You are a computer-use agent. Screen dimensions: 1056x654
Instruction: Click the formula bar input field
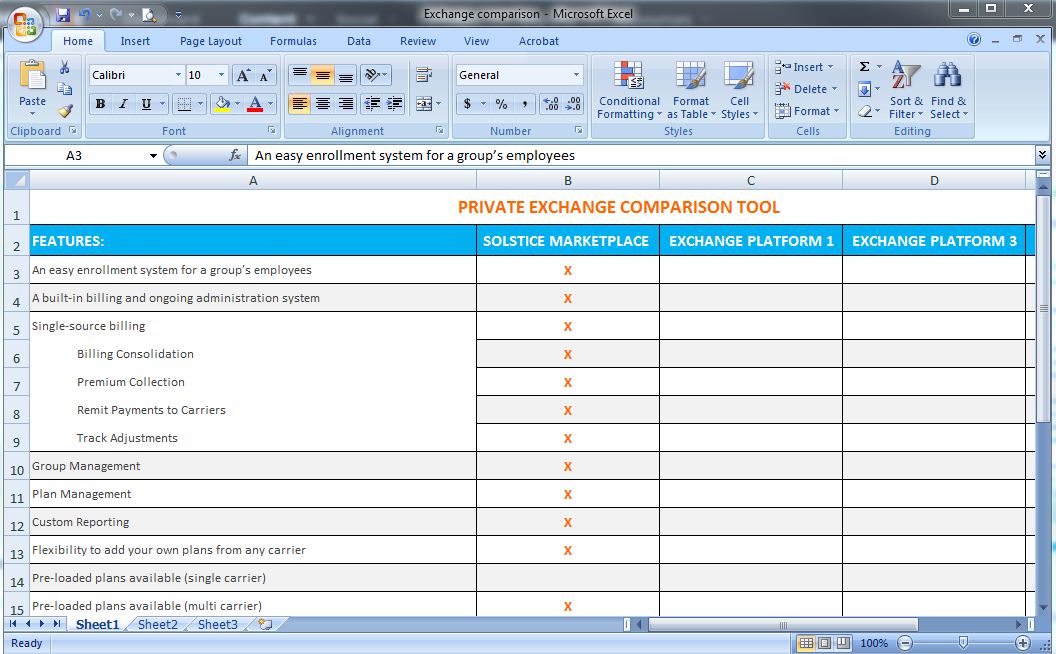point(641,156)
